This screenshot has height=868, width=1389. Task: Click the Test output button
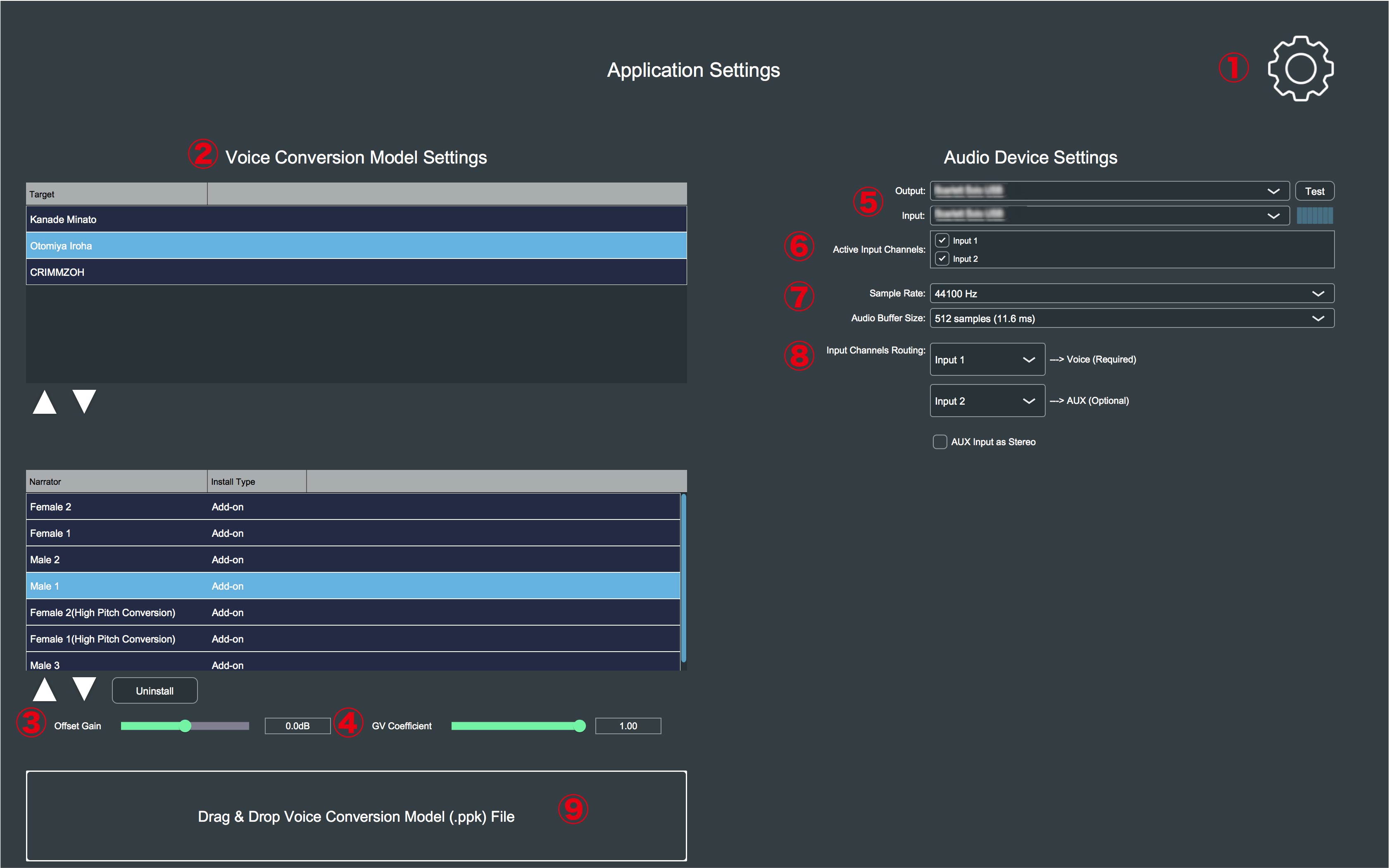[1314, 191]
